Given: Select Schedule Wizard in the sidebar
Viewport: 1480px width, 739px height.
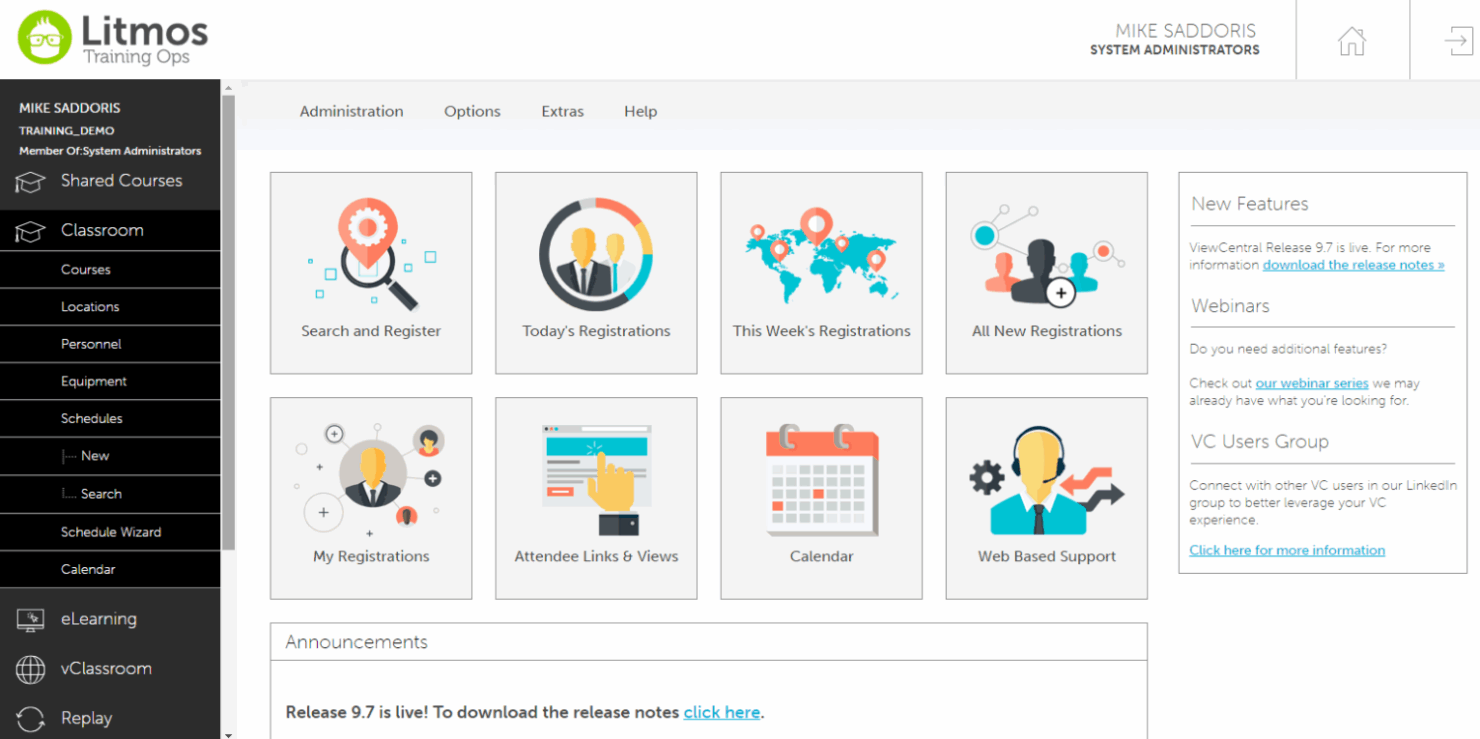Looking at the screenshot, I should click(110, 532).
